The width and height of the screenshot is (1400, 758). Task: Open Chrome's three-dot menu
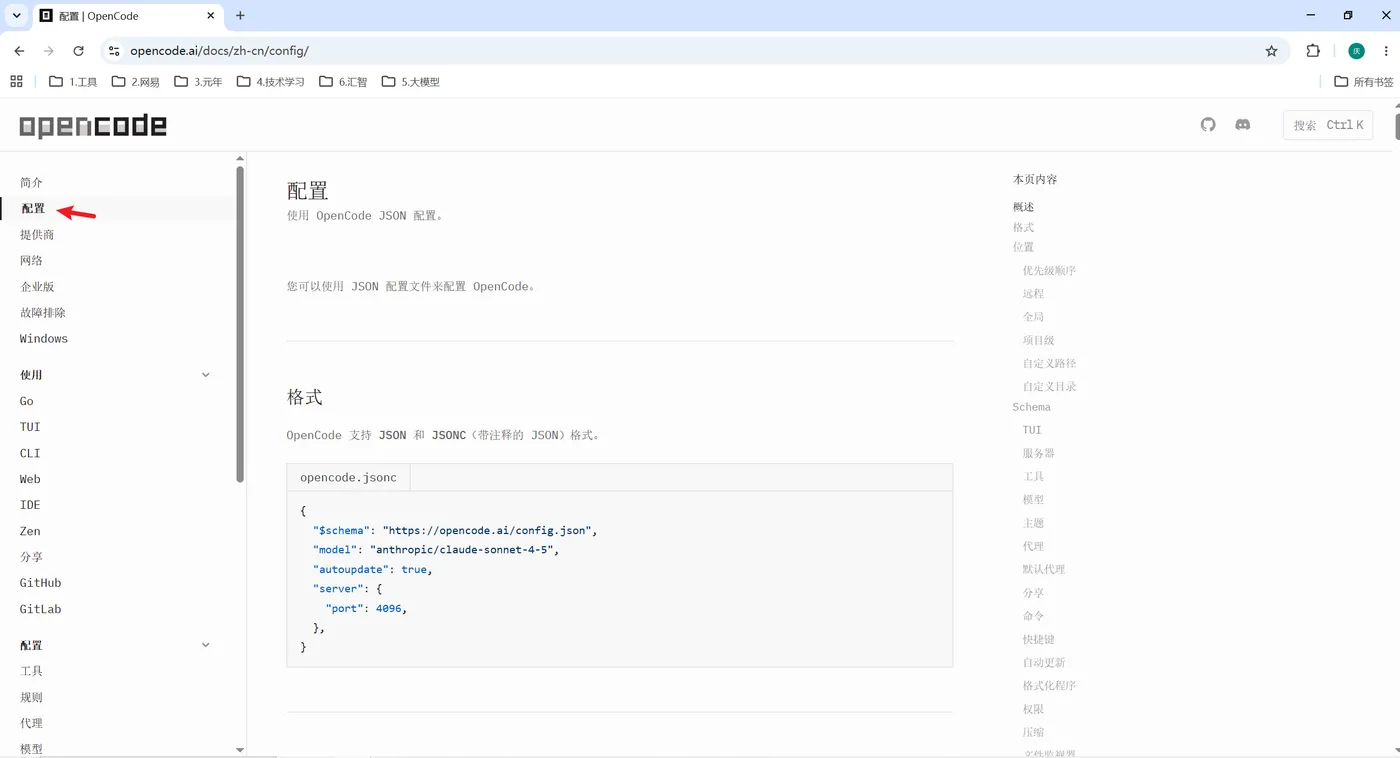(x=1385, y=51)
